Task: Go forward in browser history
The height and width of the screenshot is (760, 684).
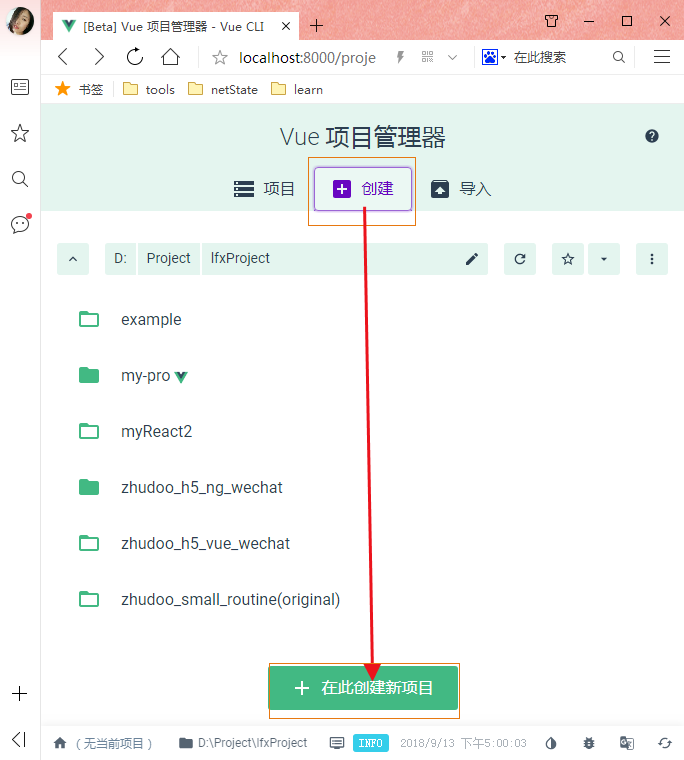Action: coord(99,57)
